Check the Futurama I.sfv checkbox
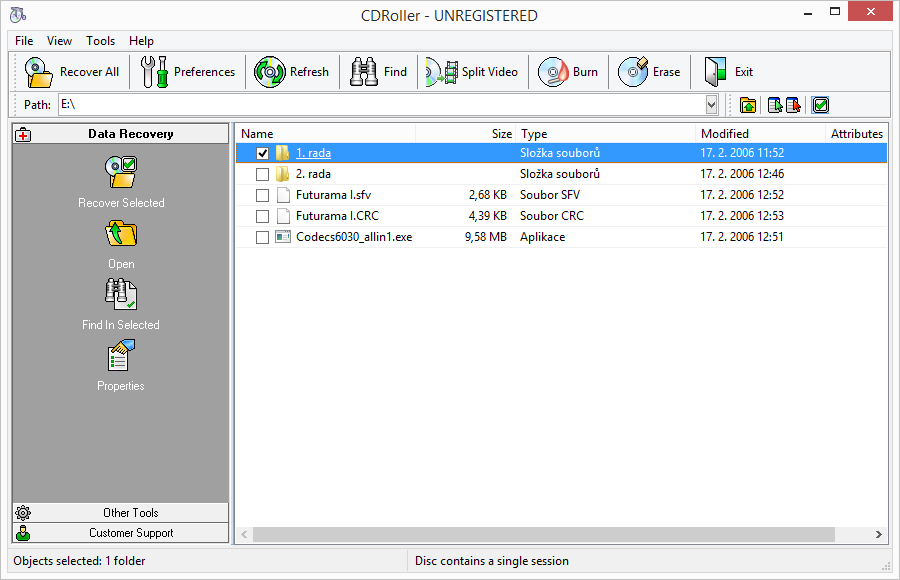Viewport: 900px width, 580px height. click(x=262, y=195)
